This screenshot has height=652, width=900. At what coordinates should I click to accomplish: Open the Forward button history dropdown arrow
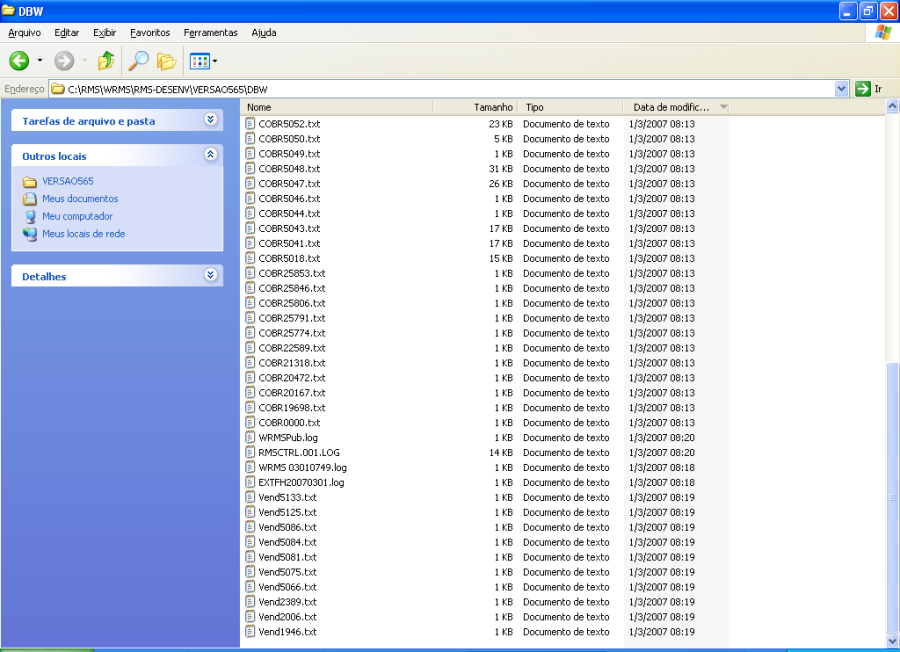pos(84,60)
